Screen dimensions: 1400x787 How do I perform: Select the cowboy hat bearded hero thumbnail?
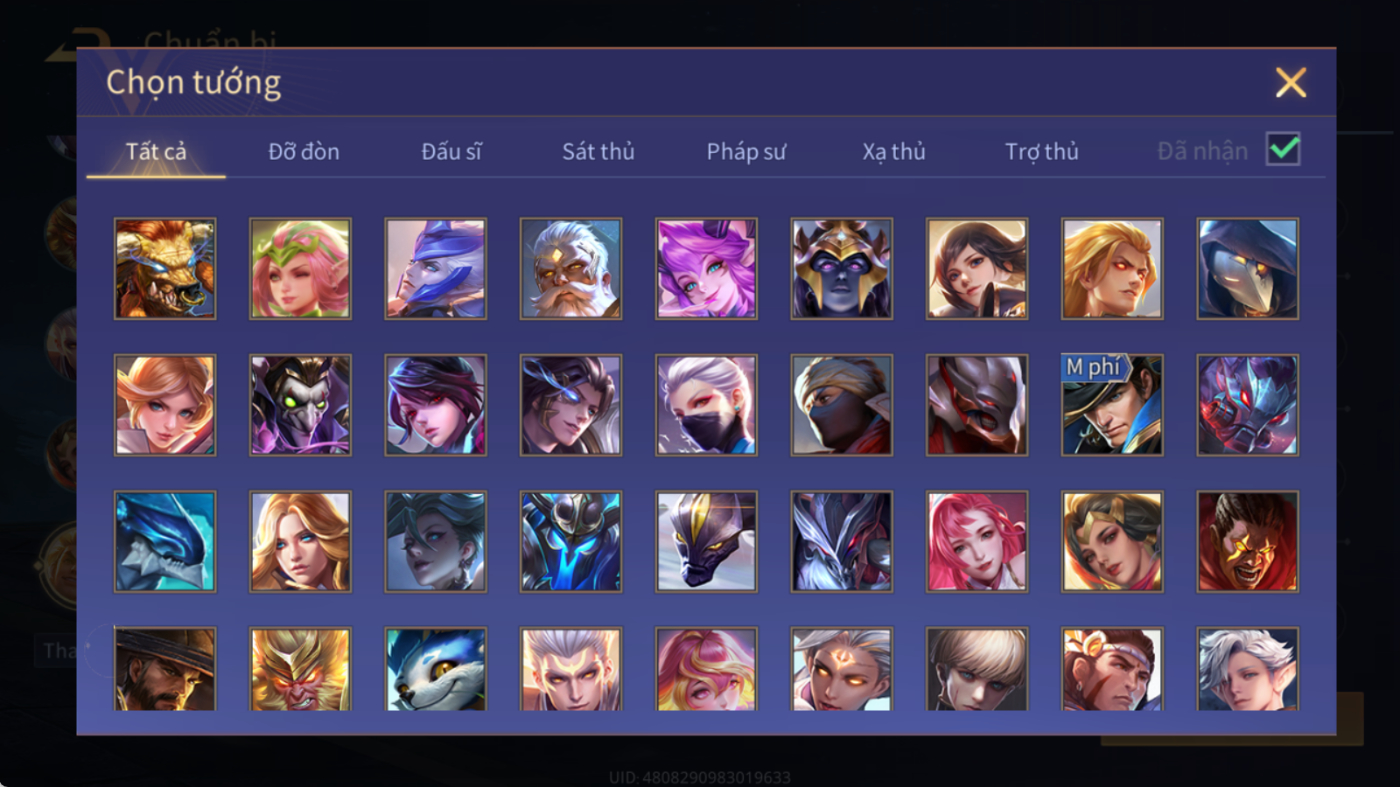165,669
